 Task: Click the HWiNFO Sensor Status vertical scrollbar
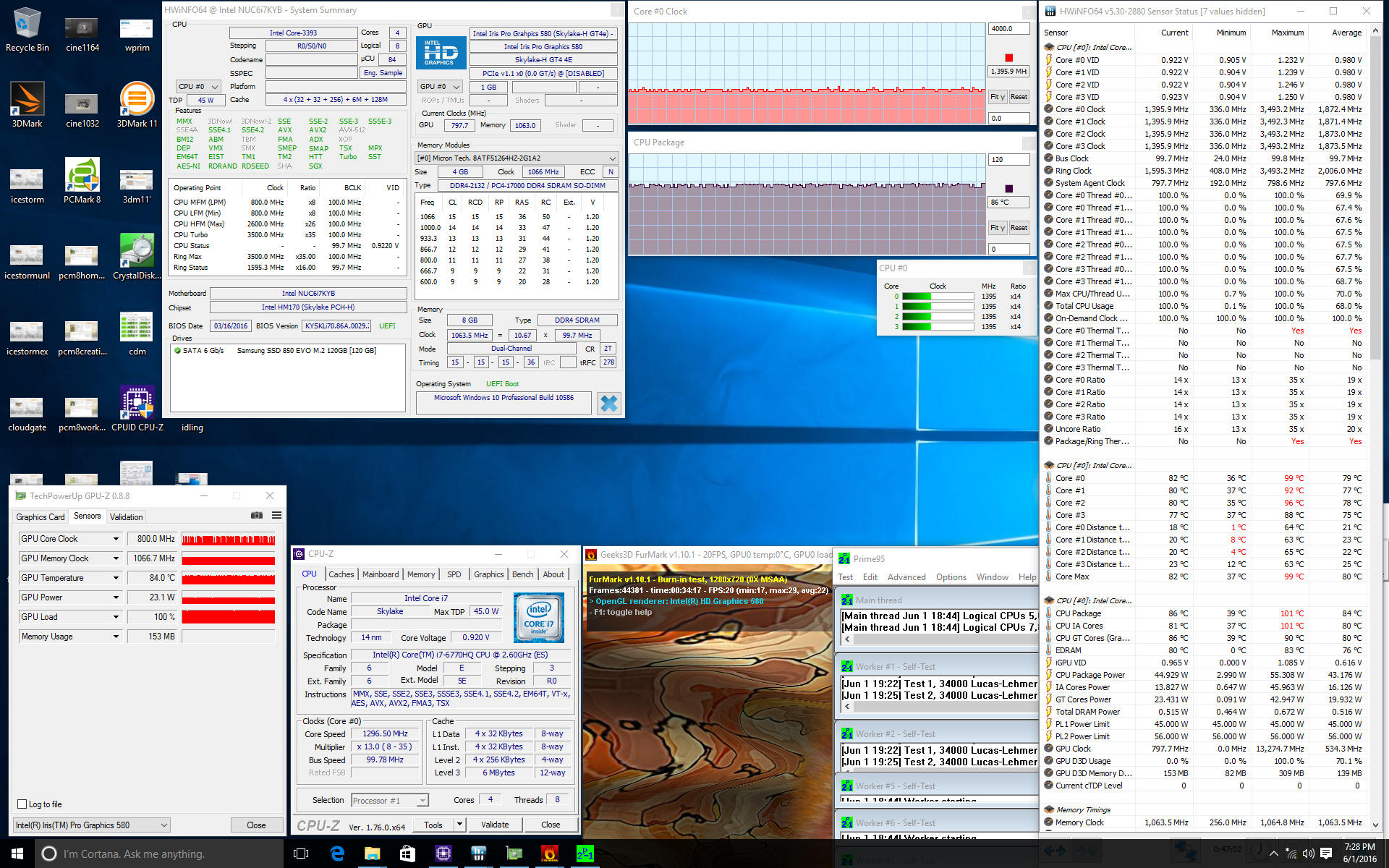click(1376, 427)
